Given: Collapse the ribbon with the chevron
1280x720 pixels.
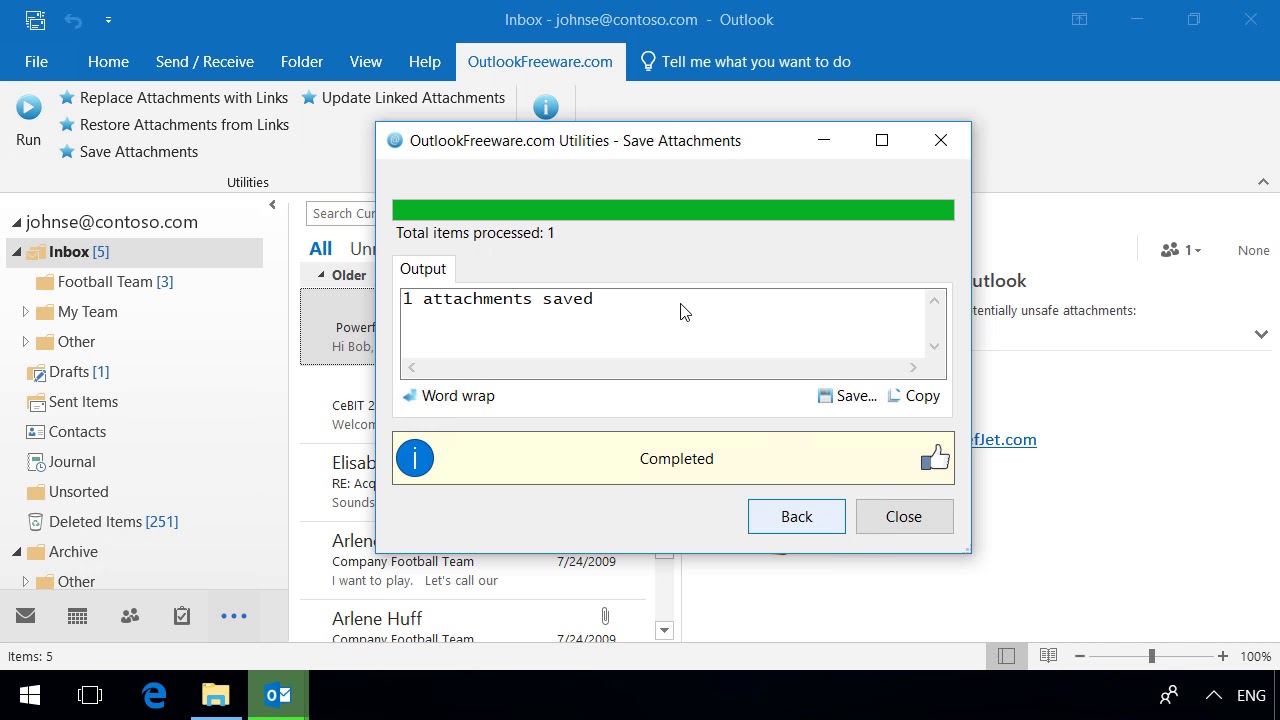Looking at the screenshot, I should [x=1263, y=182].
